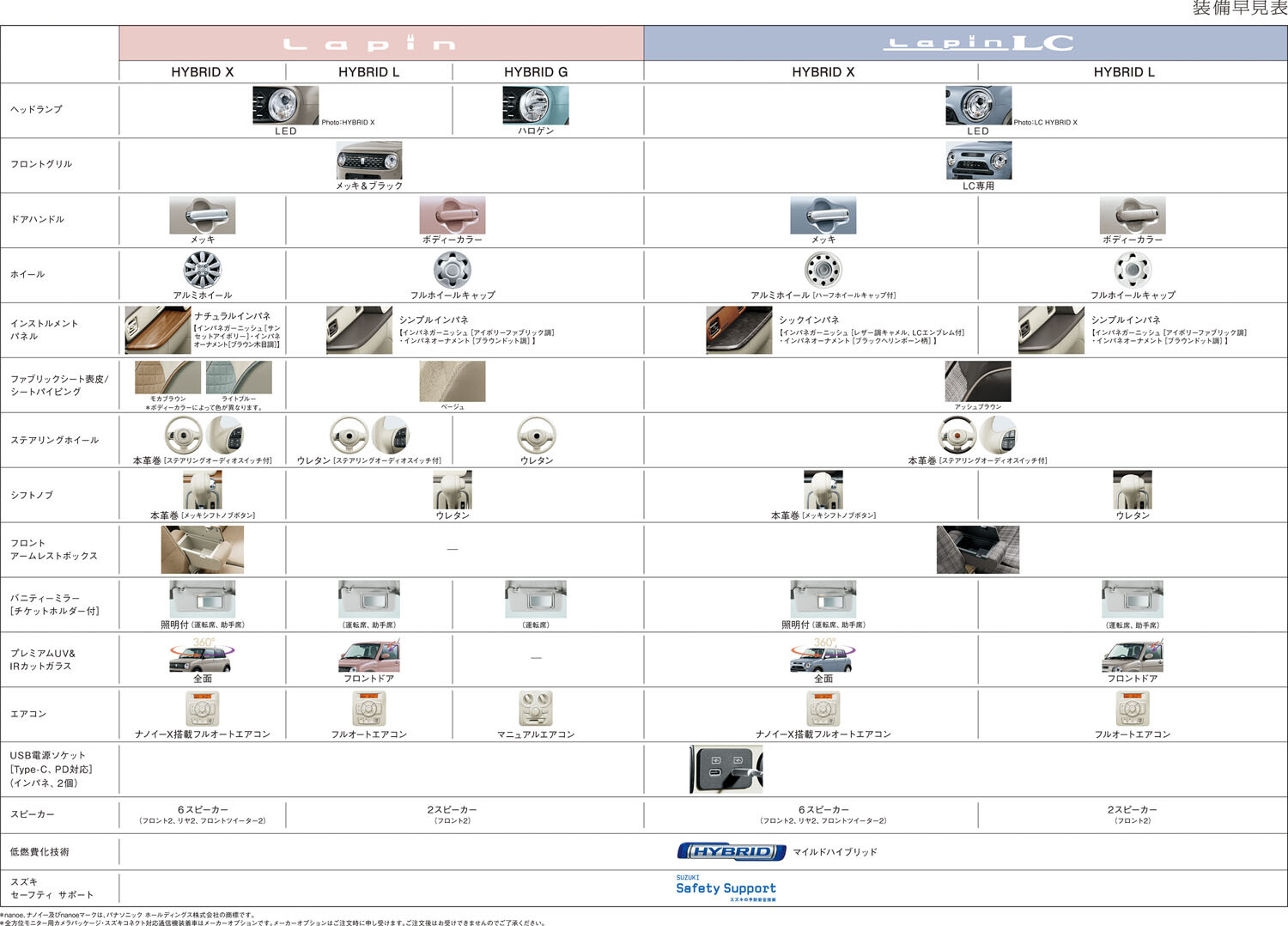Click the urethane steering wheel under HYBRID G
The image size is (1288, 926).
tap(536, 436)
